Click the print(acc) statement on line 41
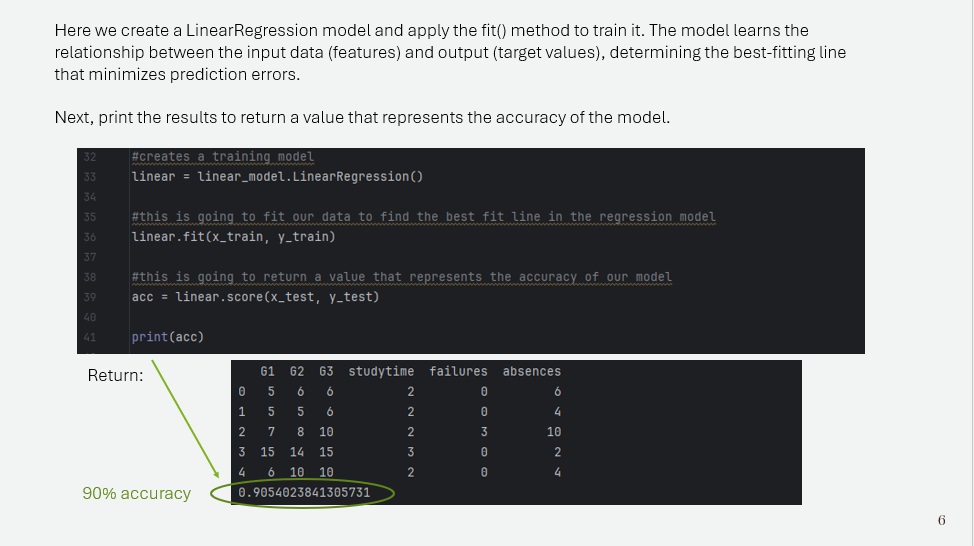 pos(168,337)
